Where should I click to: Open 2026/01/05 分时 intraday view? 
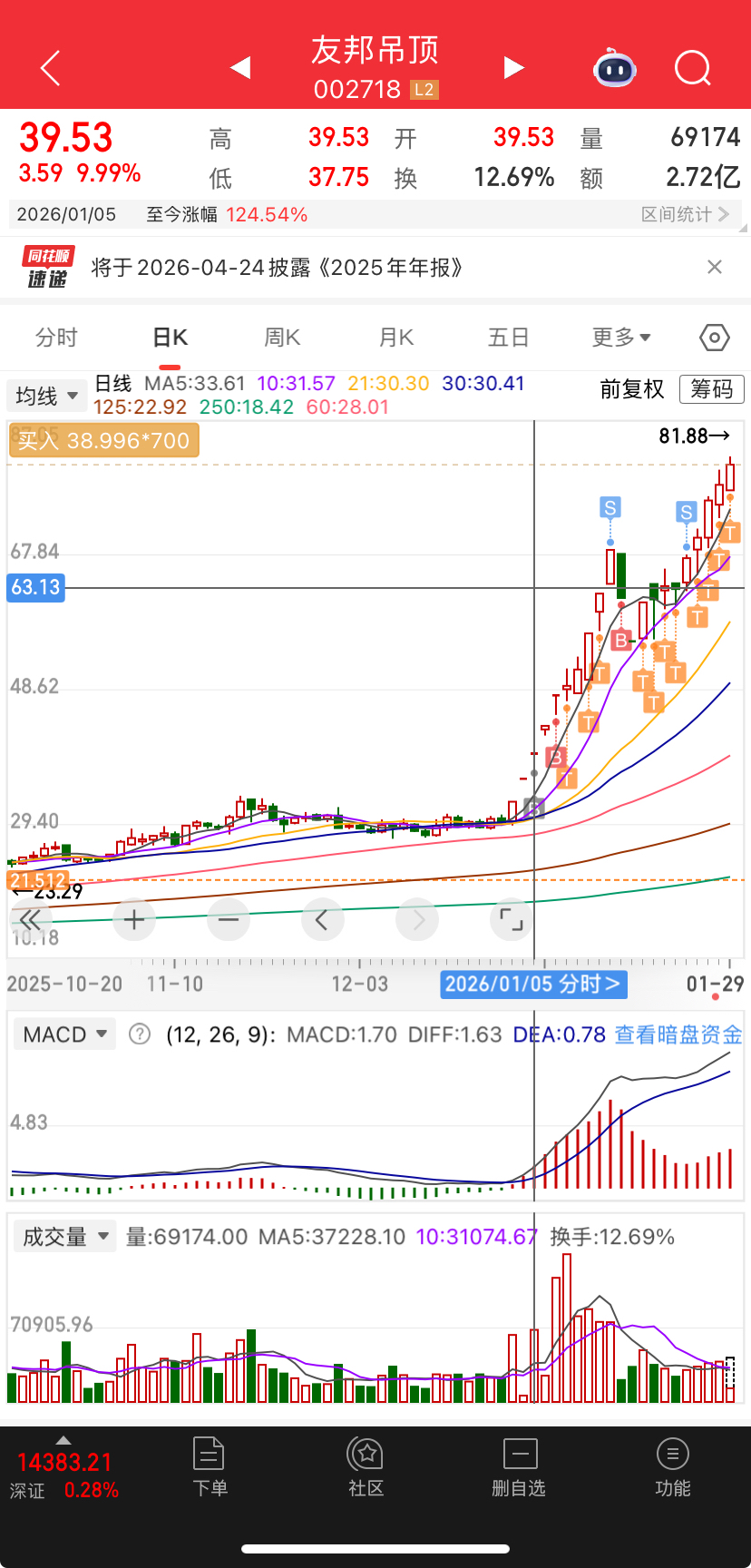[x=533, y=984]
